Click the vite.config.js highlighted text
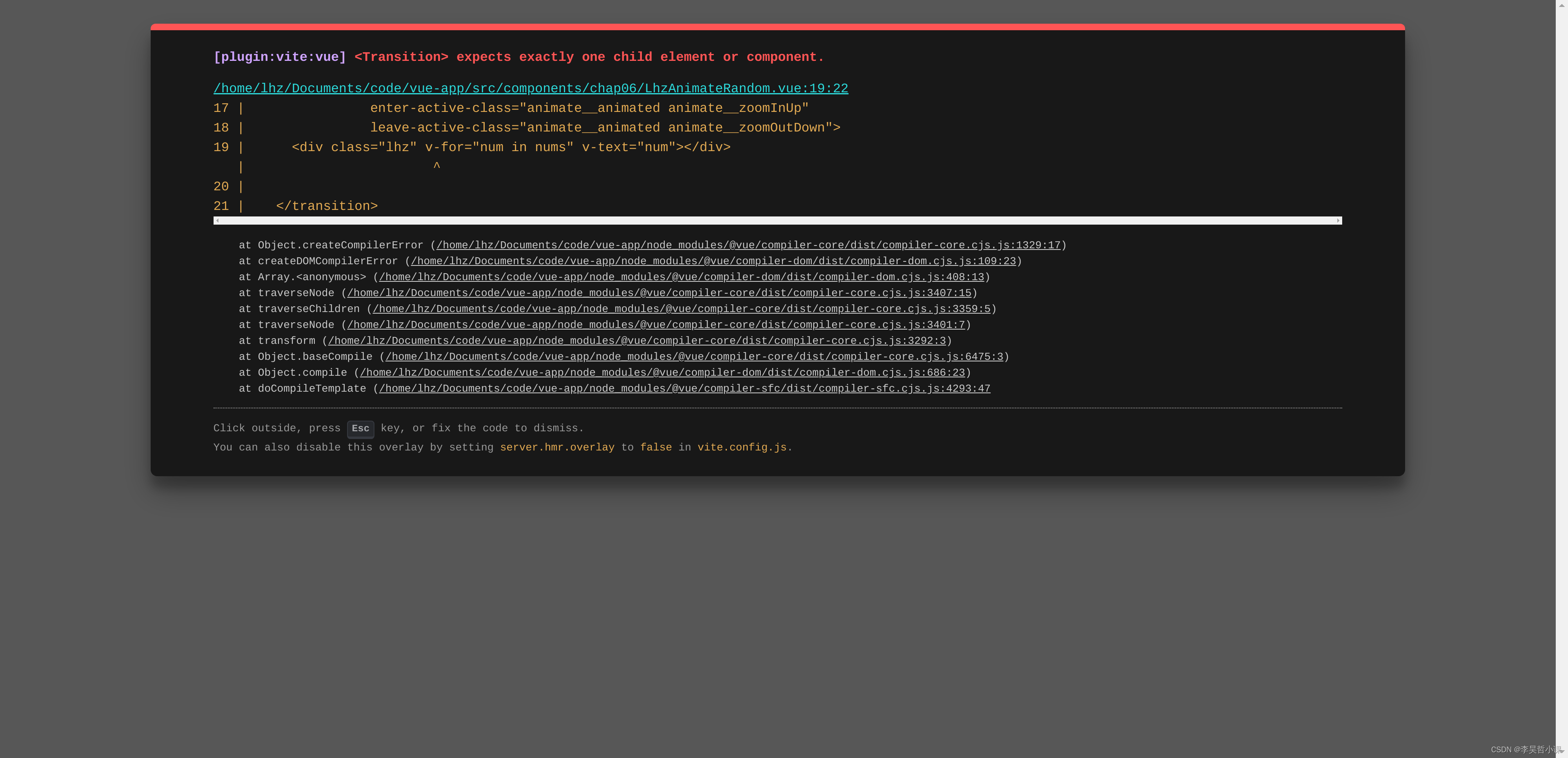Image resolution: width=1568 pixels, height=758 pixels. (742, 448)
